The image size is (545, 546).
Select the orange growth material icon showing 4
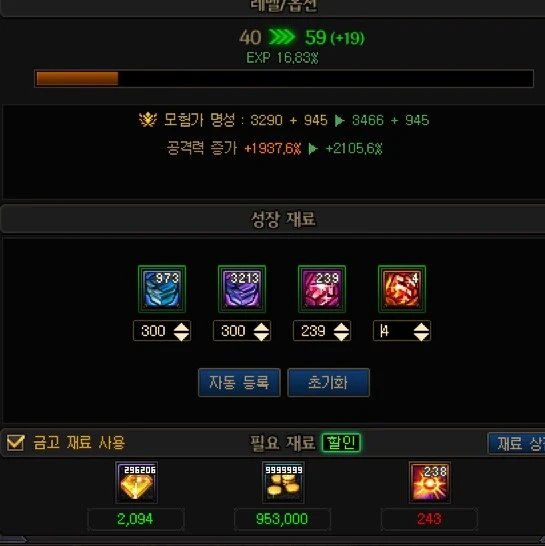[402, 289]
